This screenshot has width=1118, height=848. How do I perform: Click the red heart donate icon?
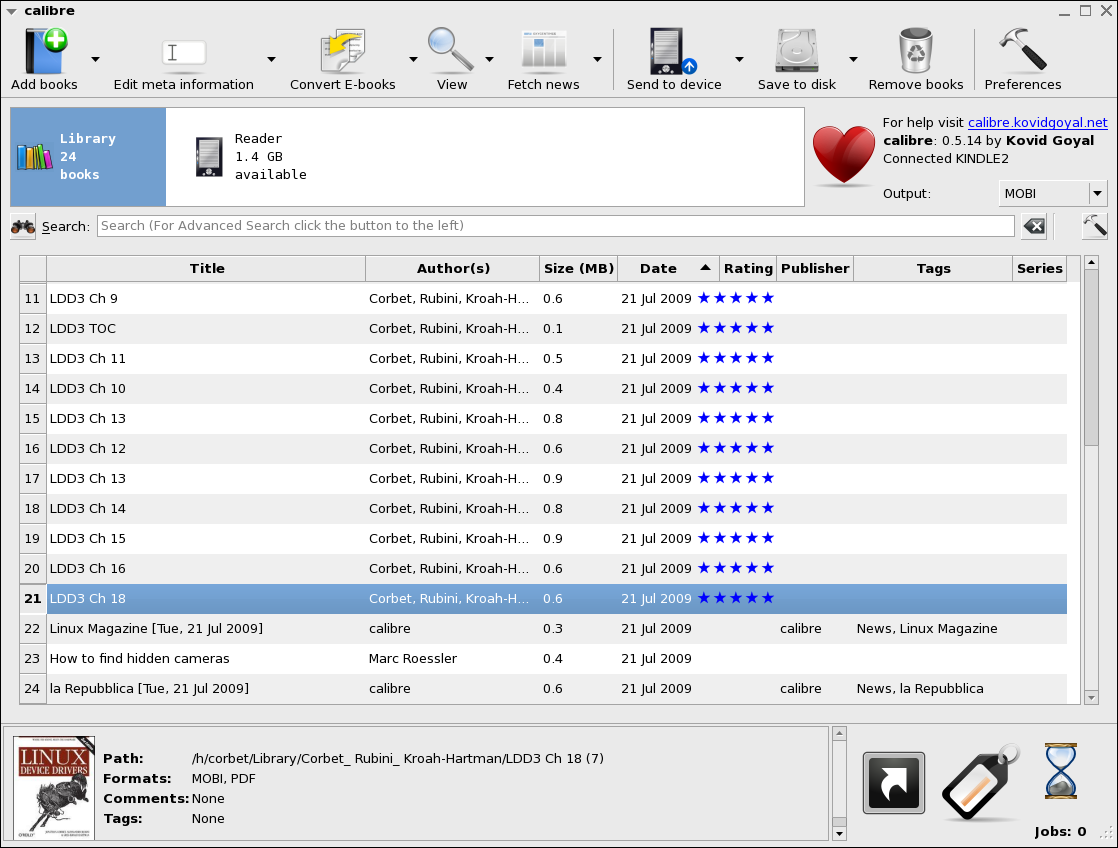click(x=843, y=155)
